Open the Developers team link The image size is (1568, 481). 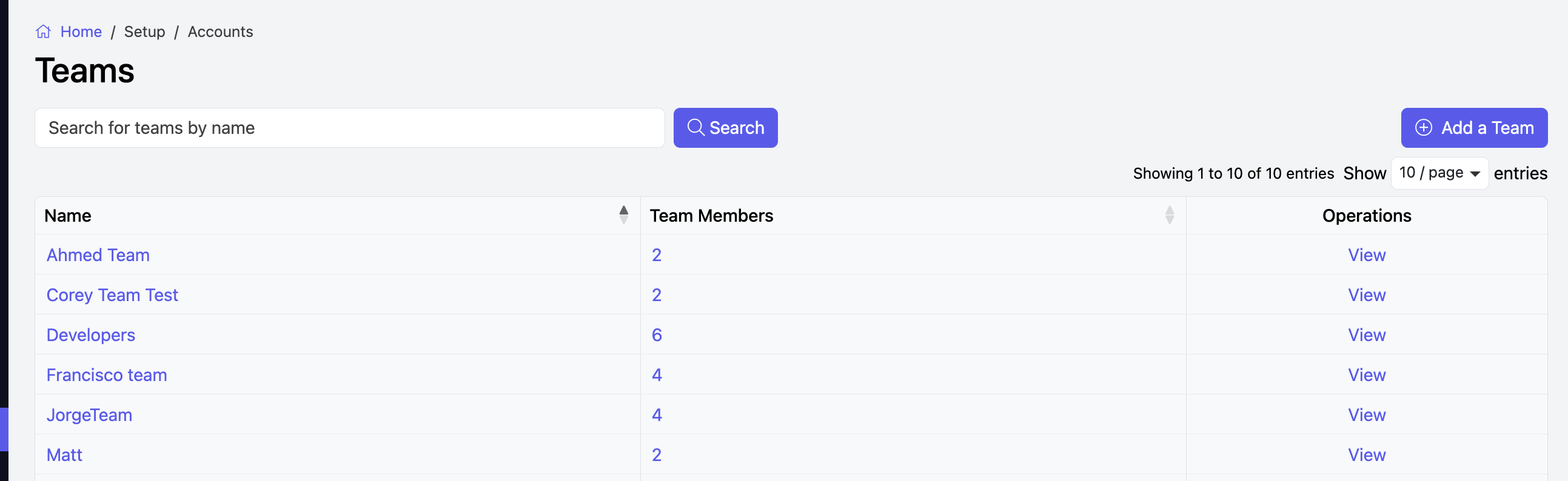(x=91, y=336)
